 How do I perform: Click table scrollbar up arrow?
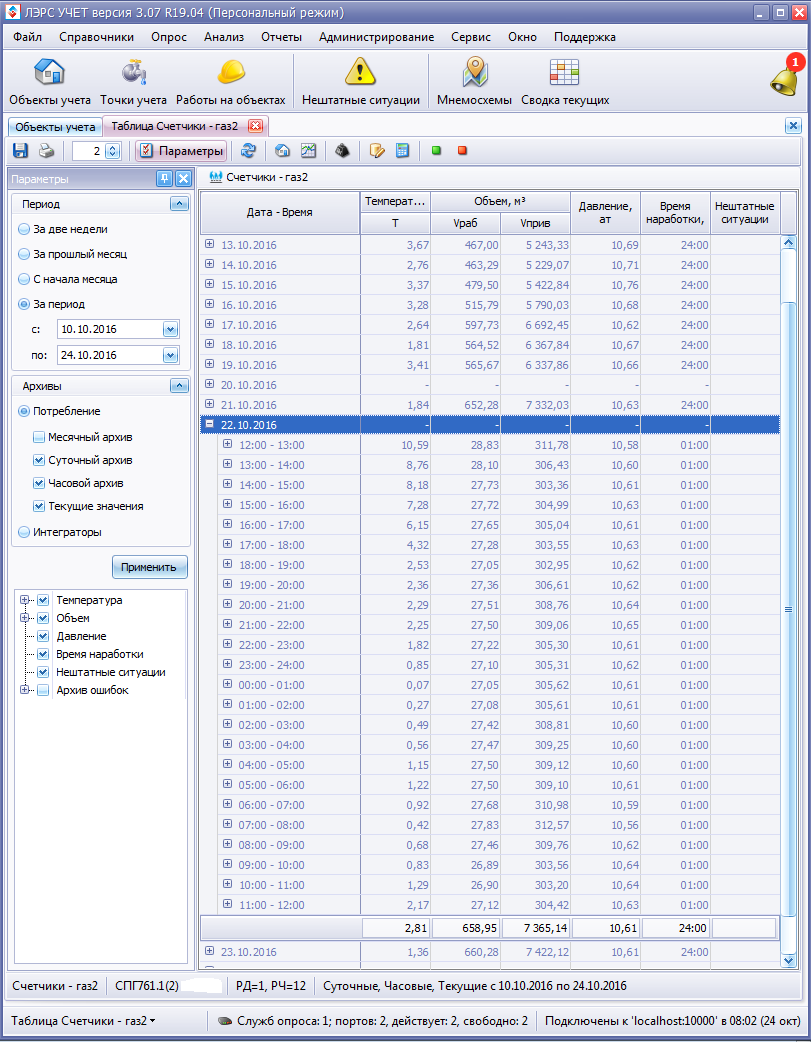(x=788, y=243)
